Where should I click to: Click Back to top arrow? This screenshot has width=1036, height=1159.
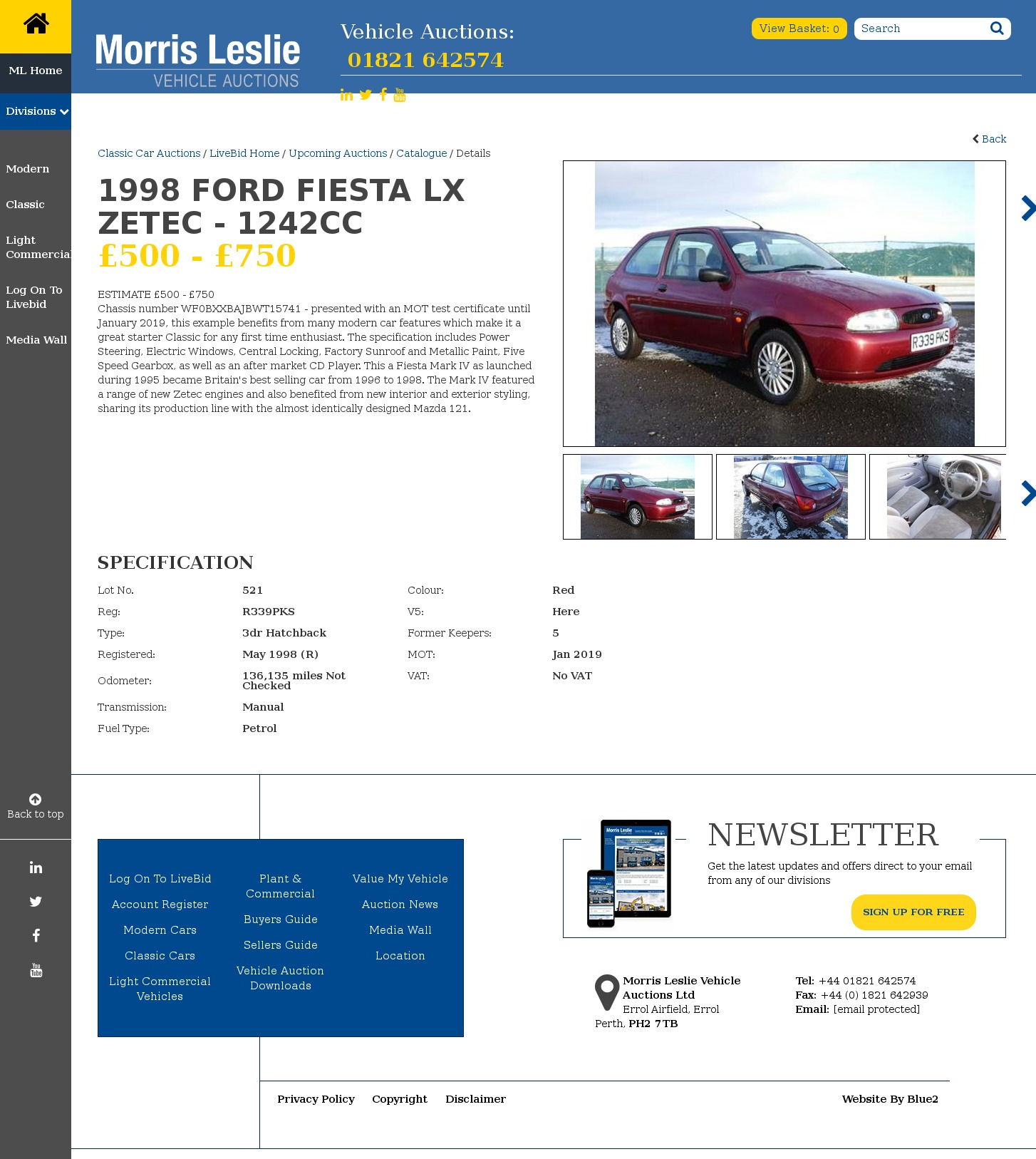point(35,799)
